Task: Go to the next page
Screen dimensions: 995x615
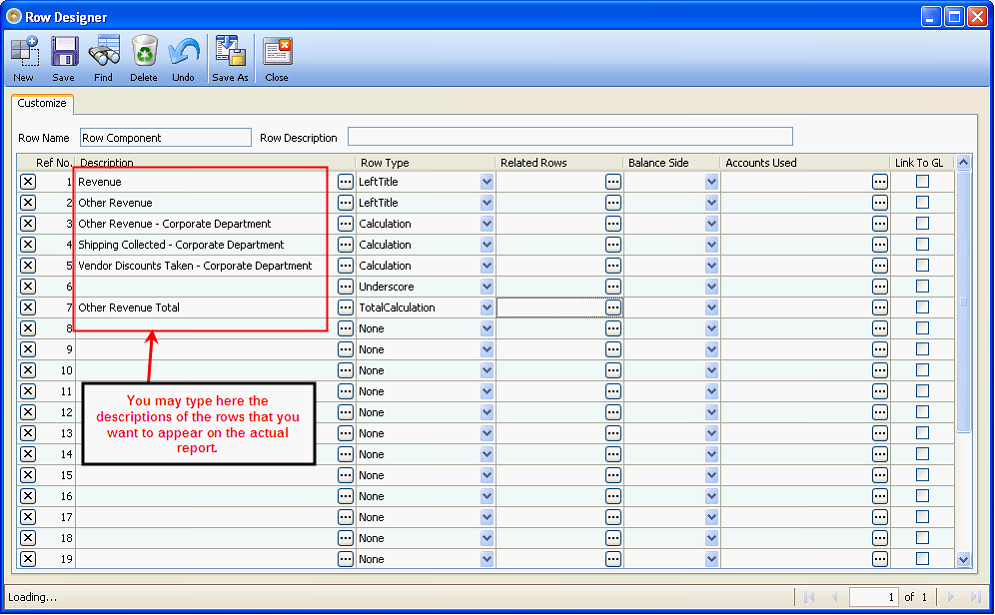Action: click(951, 597)
